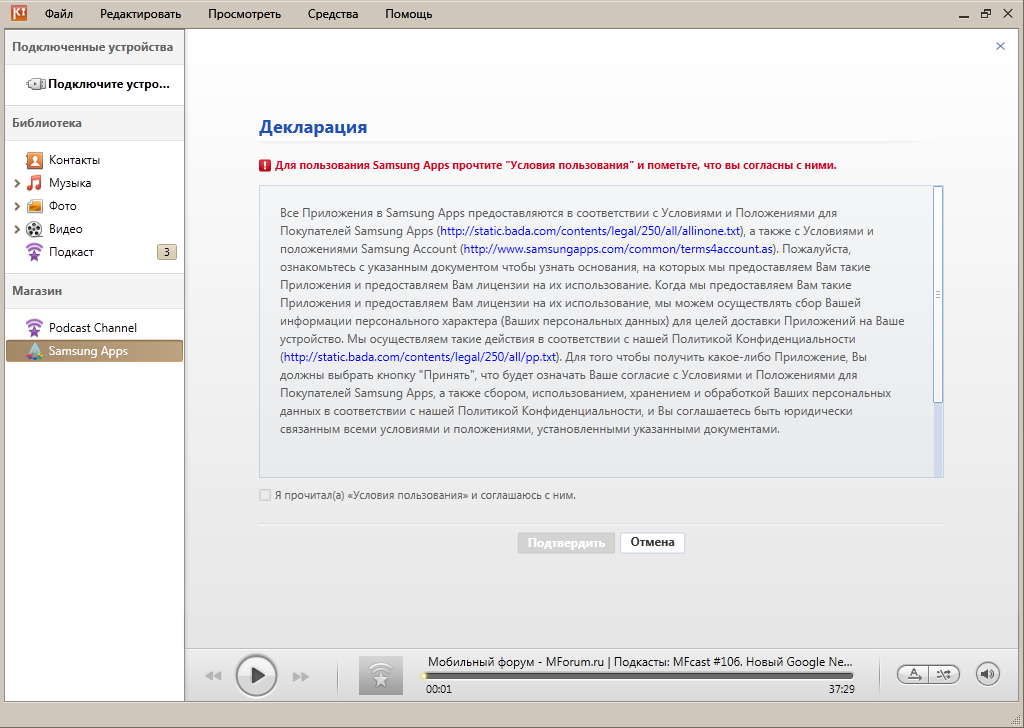
Task: Click the device connect icon in sidebar
Action: click(x=35, y=84)
